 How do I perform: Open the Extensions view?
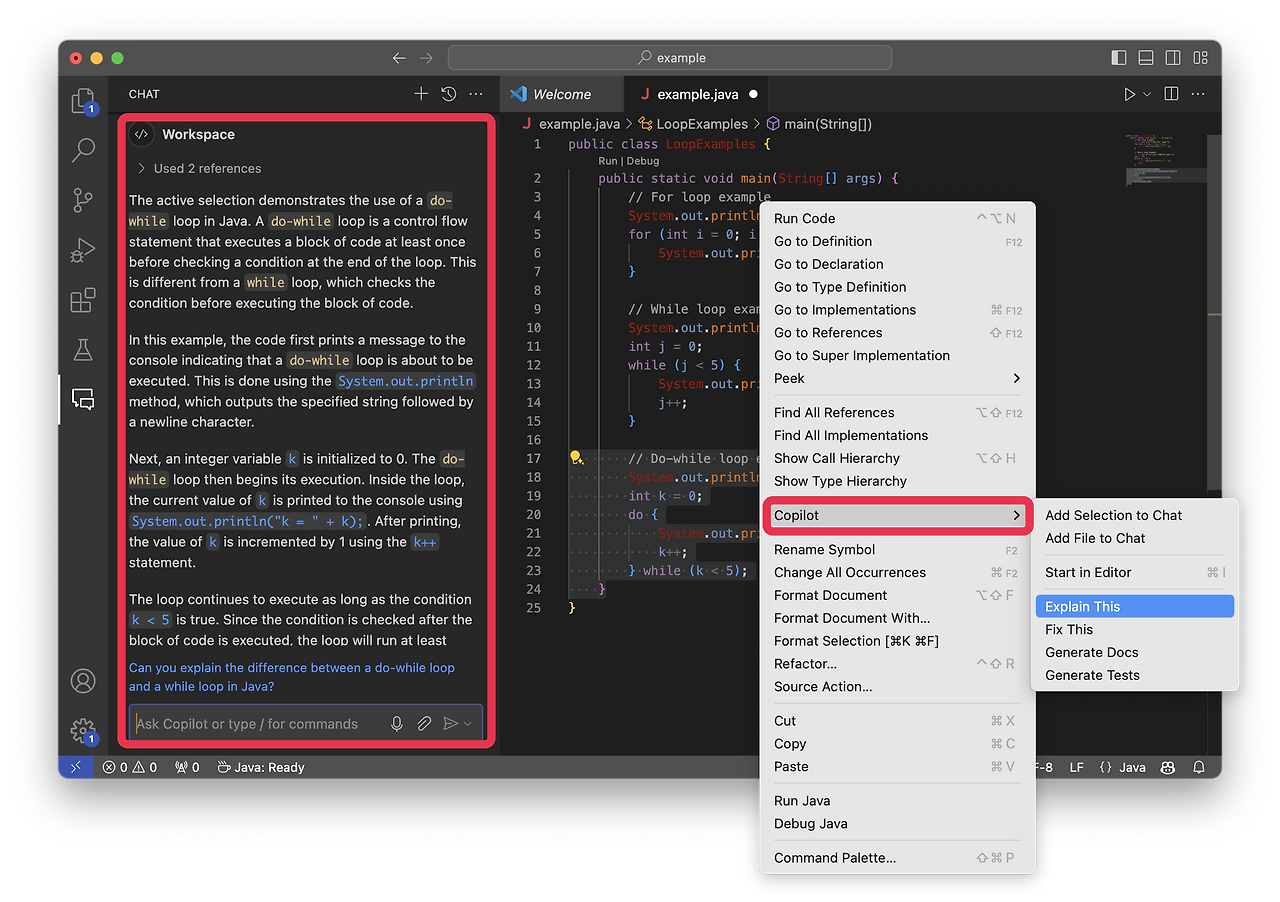tap(83, 300)
